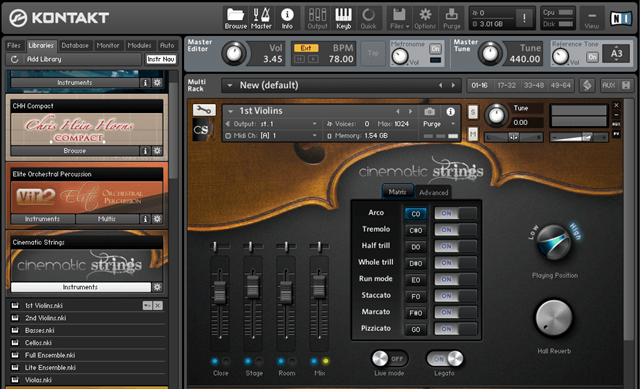
Task: Switch to the Database tab
Action: [75, 45]
